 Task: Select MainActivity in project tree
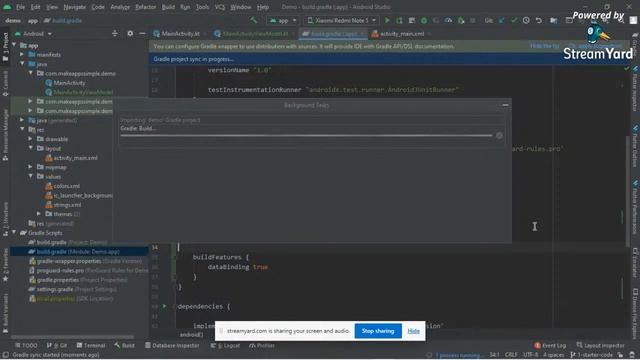(x=69, y=83)
